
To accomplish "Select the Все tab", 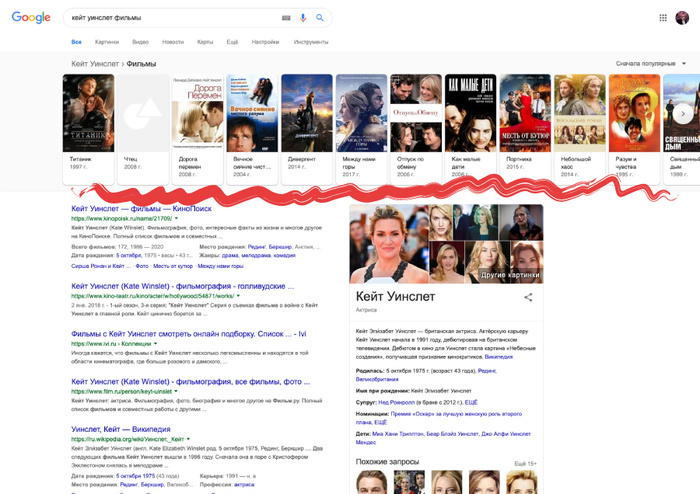I will pos(76,42).
